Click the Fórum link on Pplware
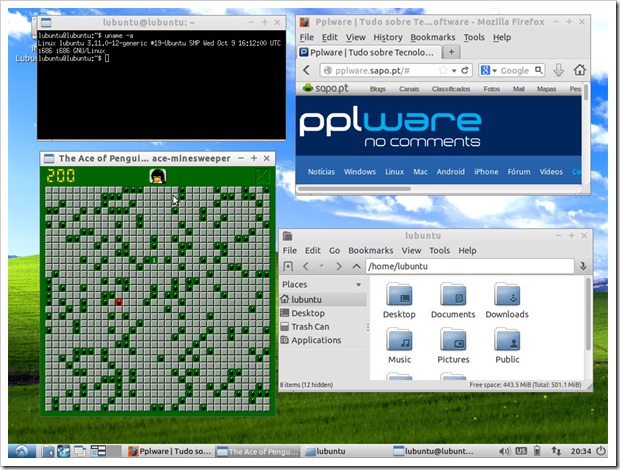This screenshot has height=470, width=620. click(519, 172)
